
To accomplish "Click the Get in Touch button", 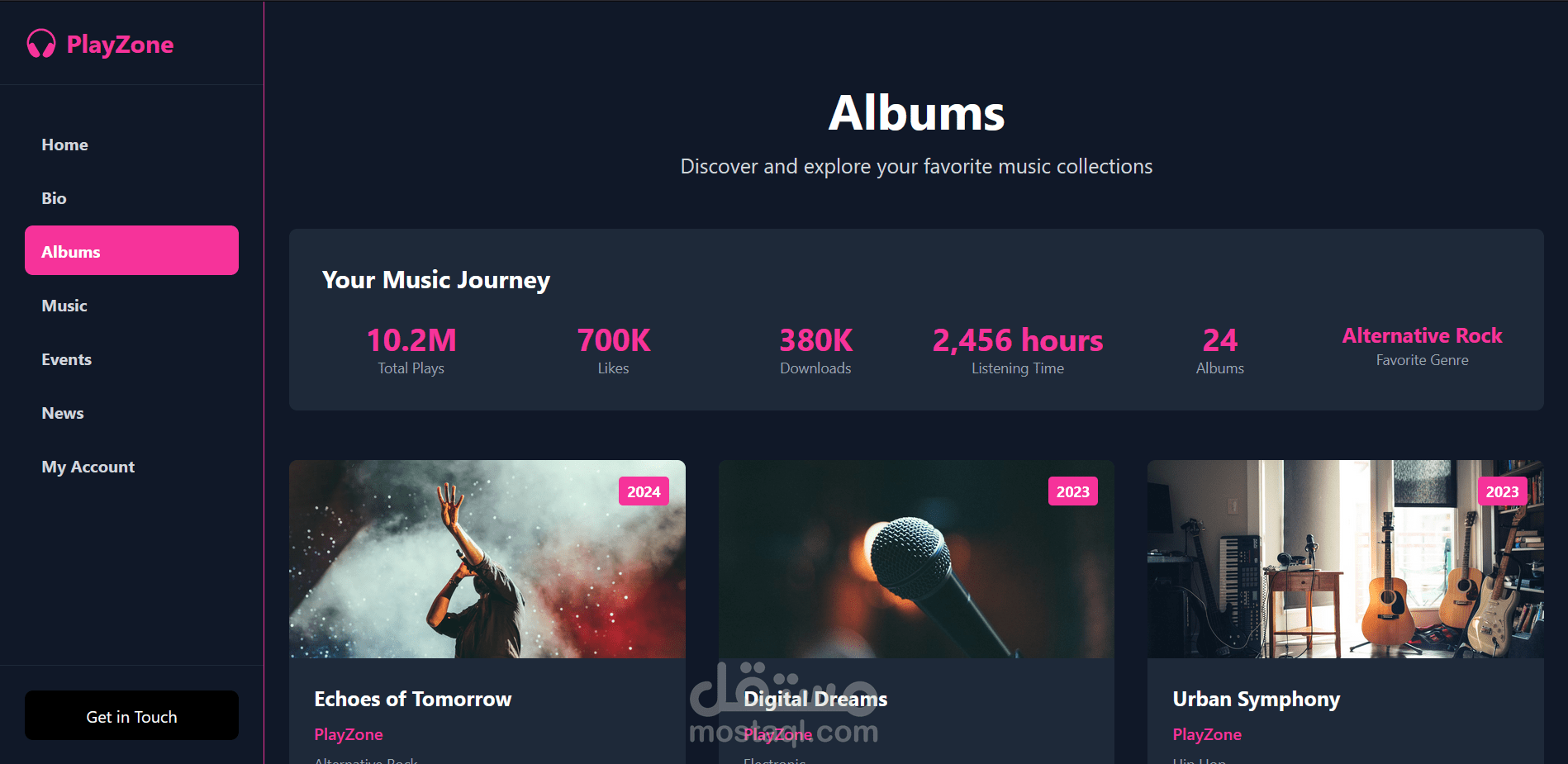I will (131, 715).
